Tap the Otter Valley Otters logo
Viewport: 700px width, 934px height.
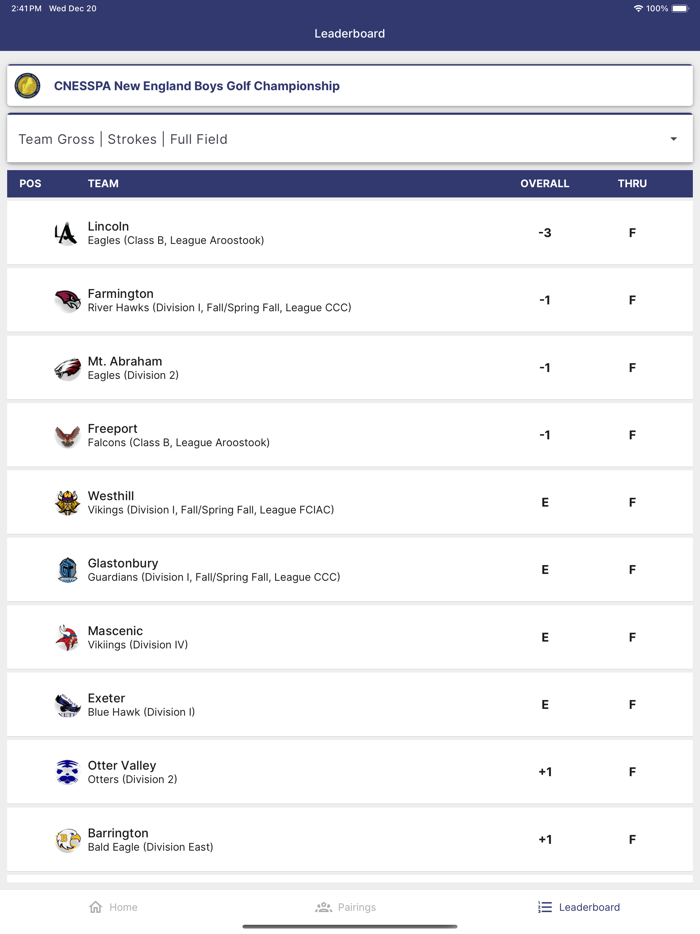pos(67,771)
